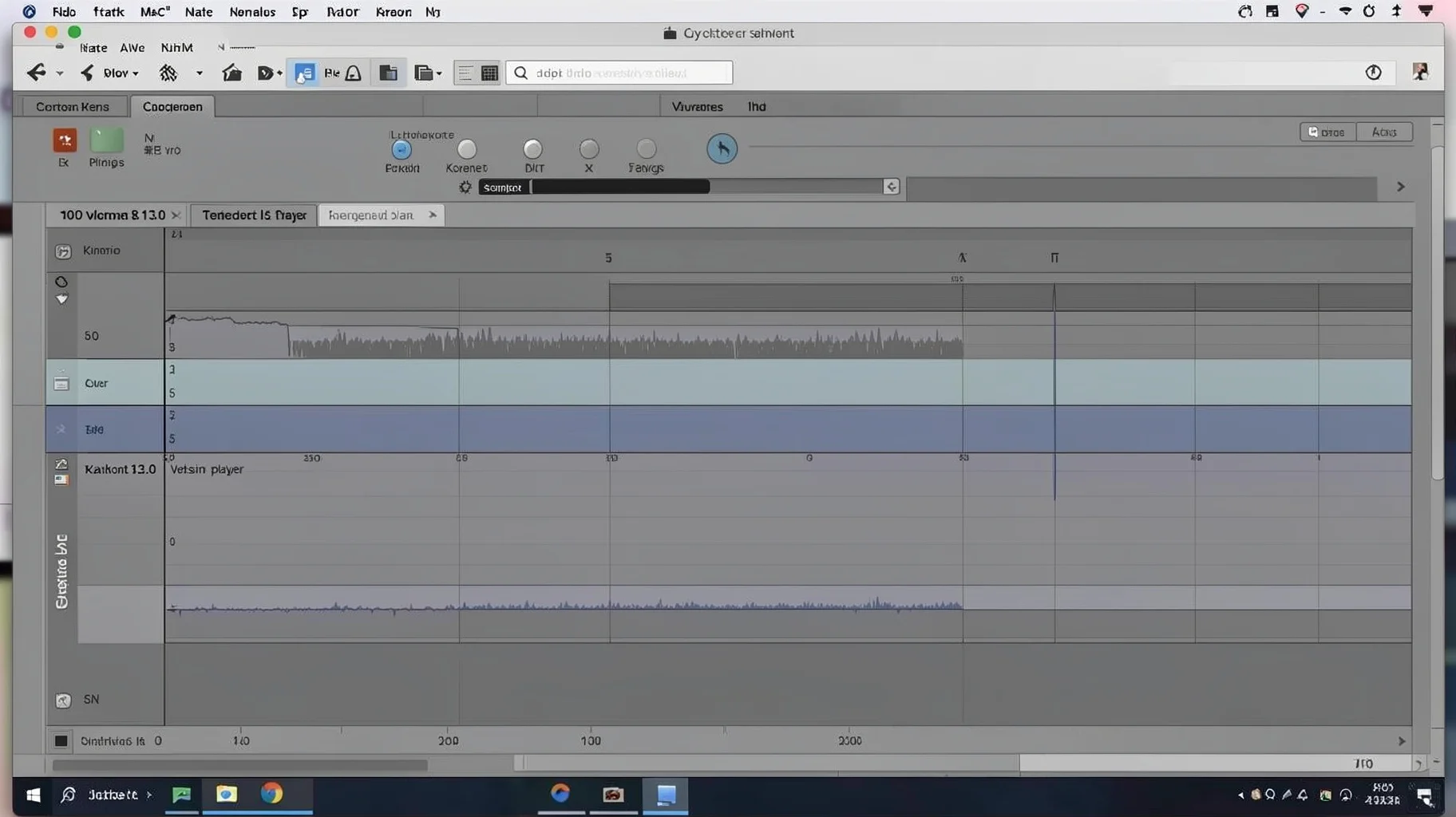This screenshot has height=817, width=1456.
Task: Click inside the toolbar search field
Action: (619, 73)
